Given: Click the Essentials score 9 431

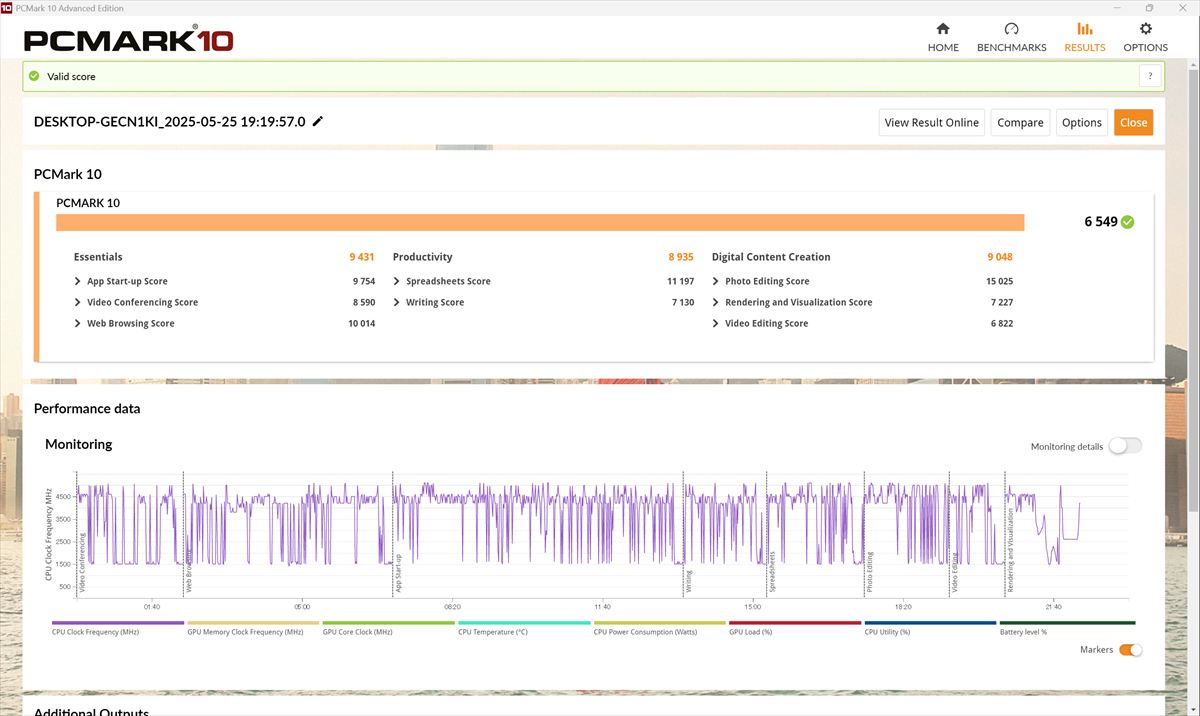Looking at the screenshot, I should pos(362,257).
